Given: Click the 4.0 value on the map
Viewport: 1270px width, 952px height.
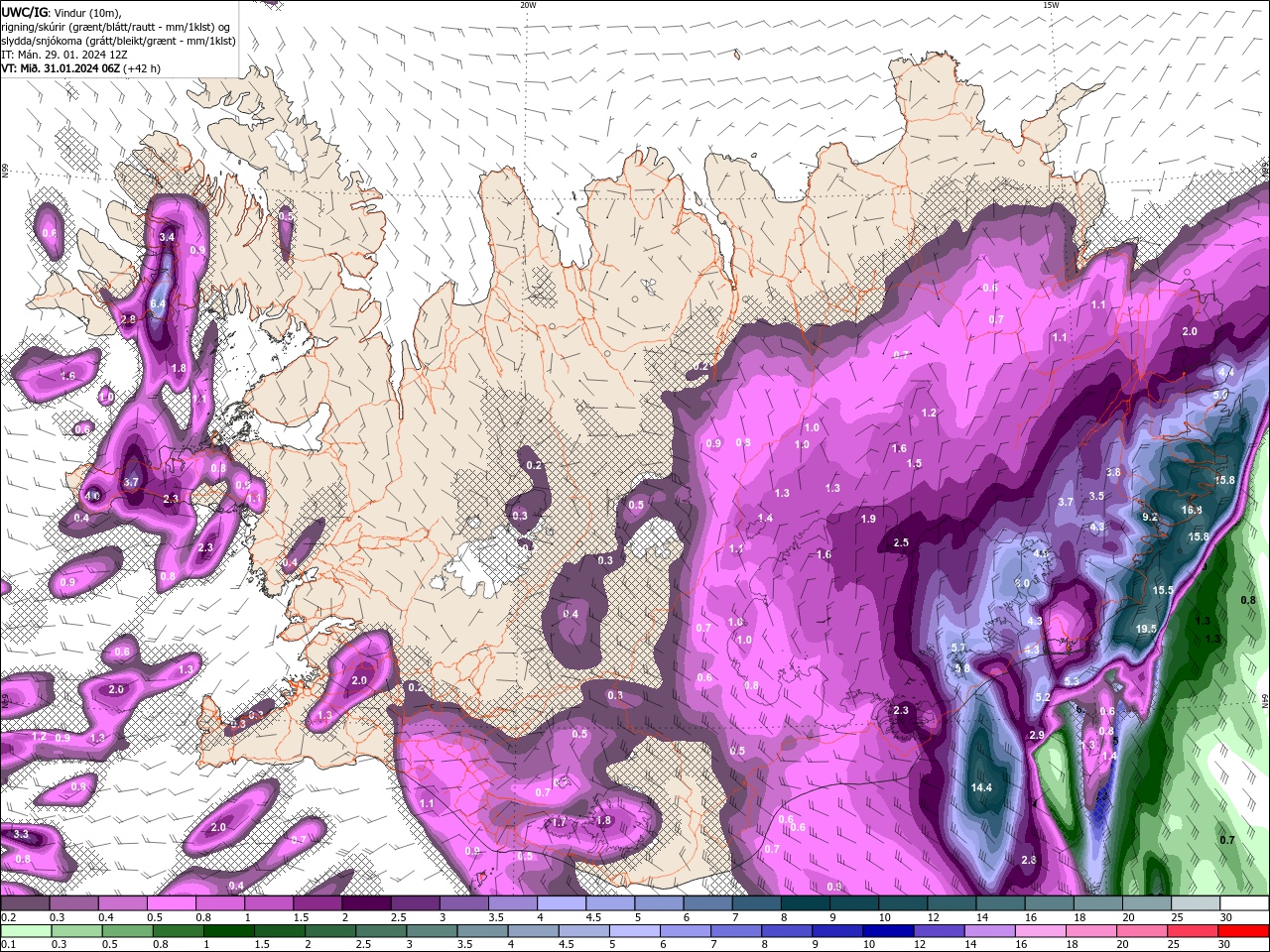Looking at the screenshot, I should 92,495.
